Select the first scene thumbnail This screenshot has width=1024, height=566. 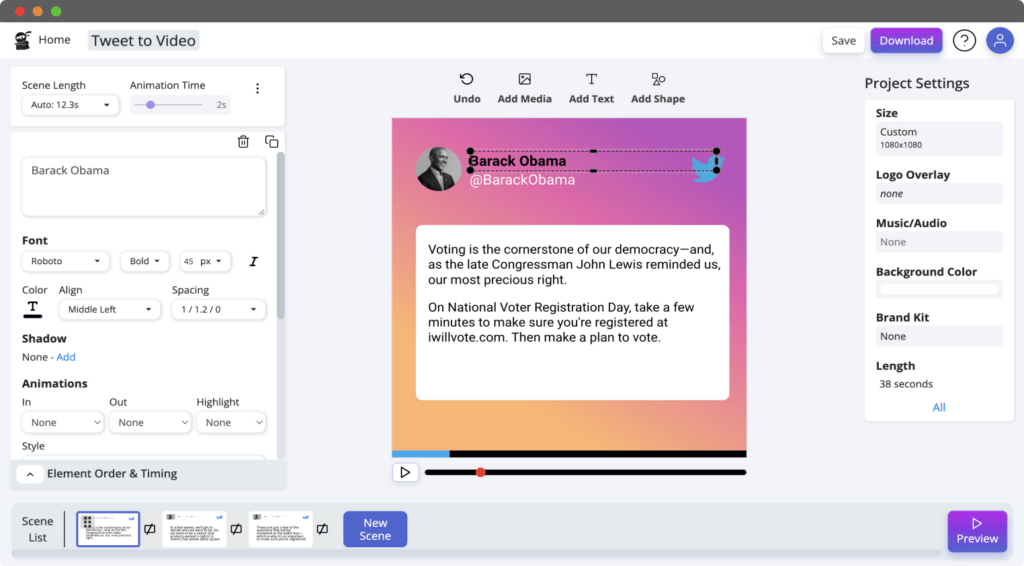pos(108,529)
